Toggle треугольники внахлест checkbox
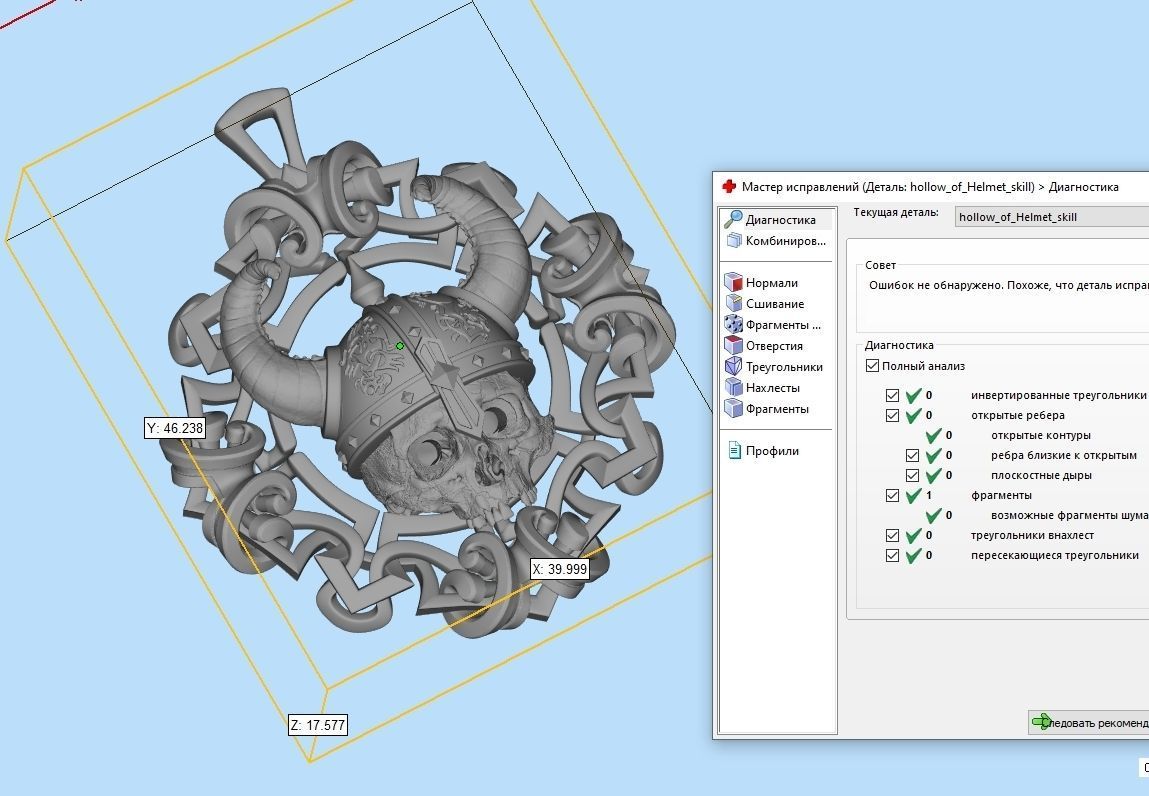The image size is (1149, 796). coord(892,535)
